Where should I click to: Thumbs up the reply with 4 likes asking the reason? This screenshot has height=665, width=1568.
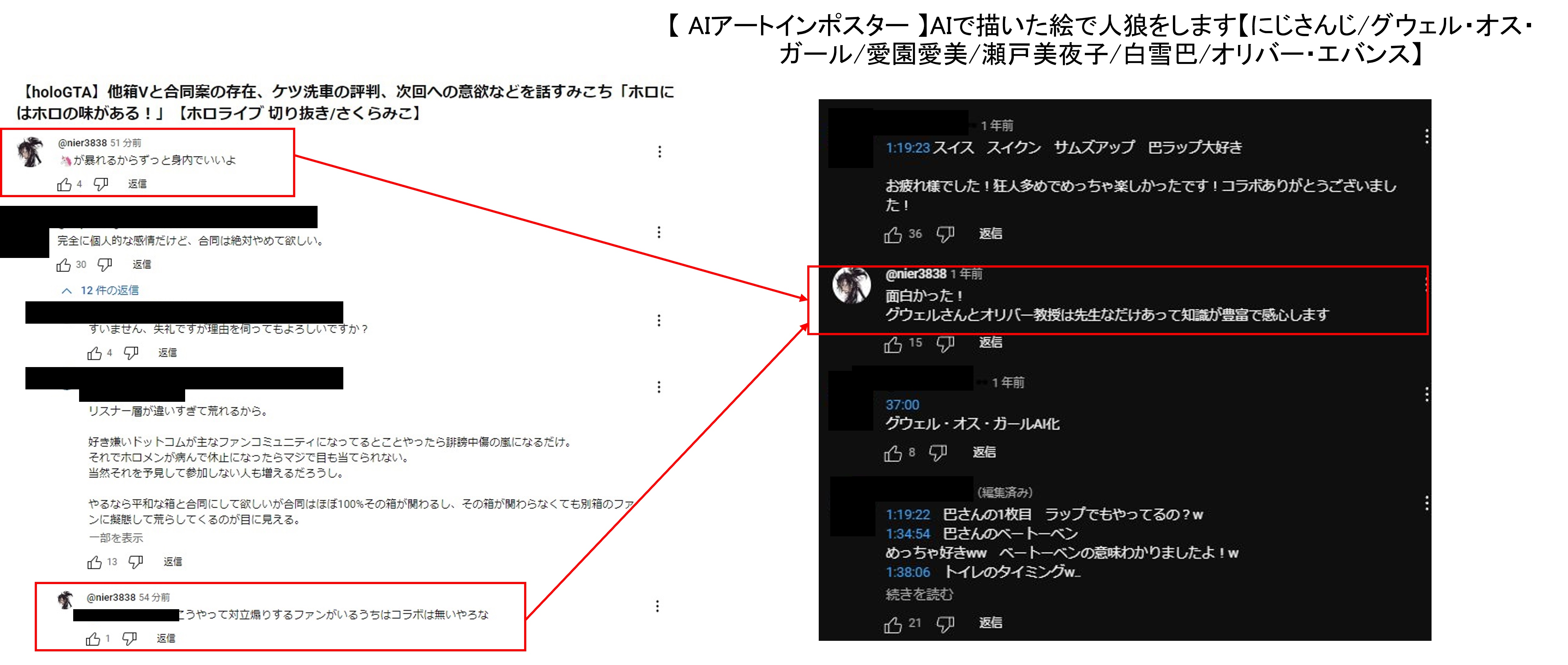click(94, 353)
